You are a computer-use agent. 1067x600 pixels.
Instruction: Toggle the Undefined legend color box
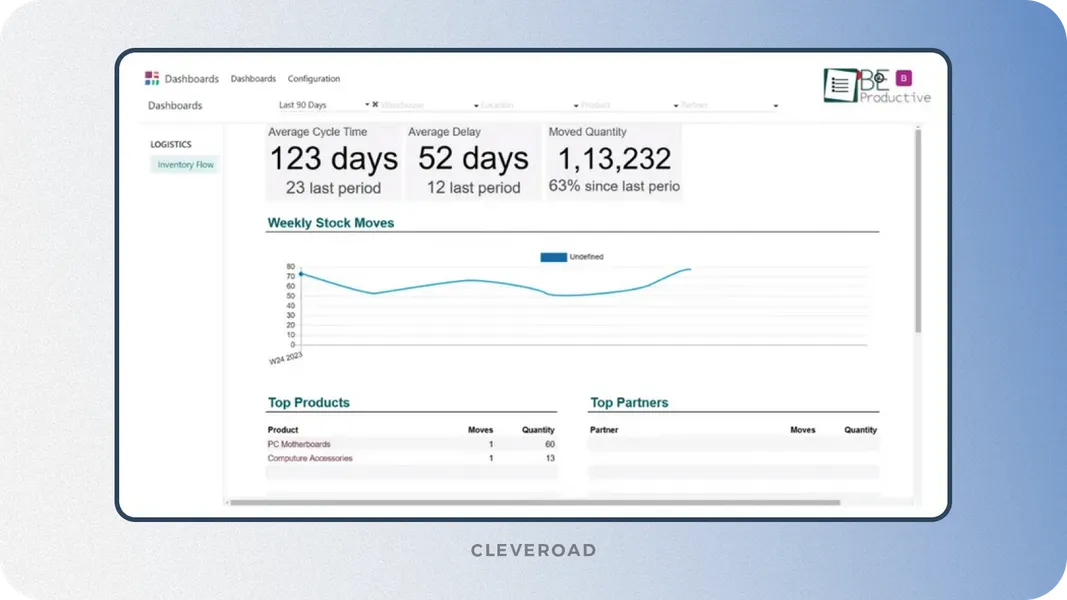pos(553,257)
